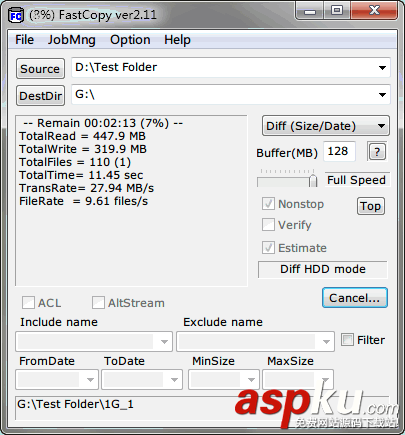Click the Remain 00:02:13 (7%) line
The image size is (405, 435).
click(103, 123)
